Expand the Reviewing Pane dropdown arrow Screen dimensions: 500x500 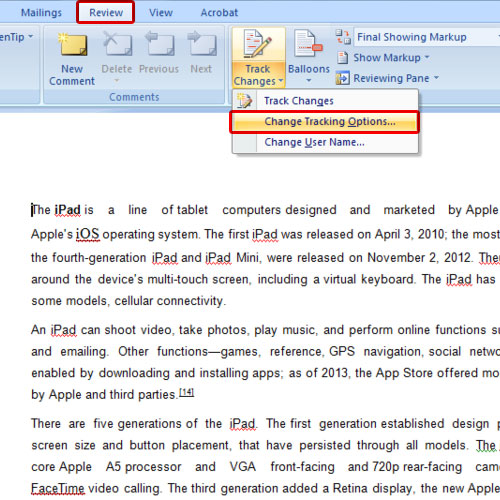point(436,78)
